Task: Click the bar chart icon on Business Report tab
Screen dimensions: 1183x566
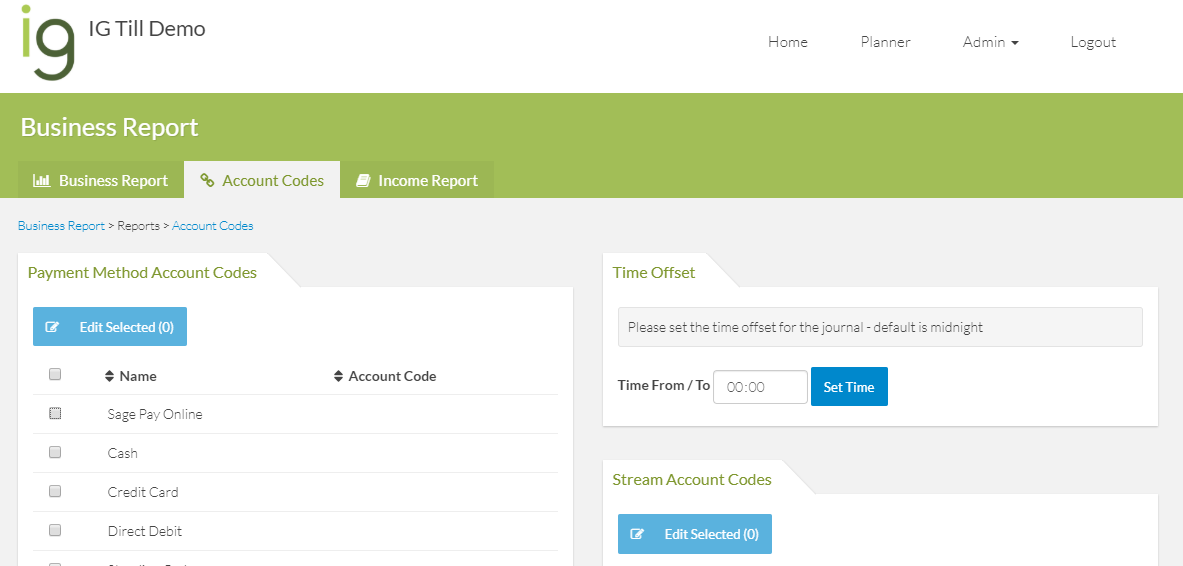Action: tap(42, 181)
